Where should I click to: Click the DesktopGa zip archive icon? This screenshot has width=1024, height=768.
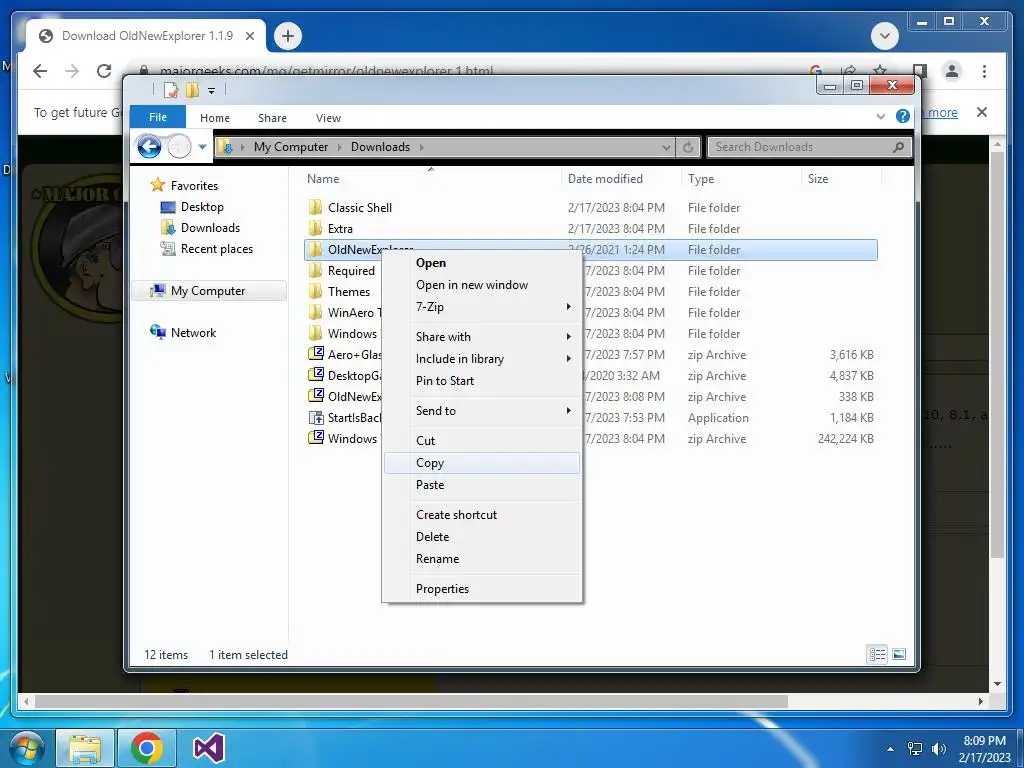pos(316,375)
